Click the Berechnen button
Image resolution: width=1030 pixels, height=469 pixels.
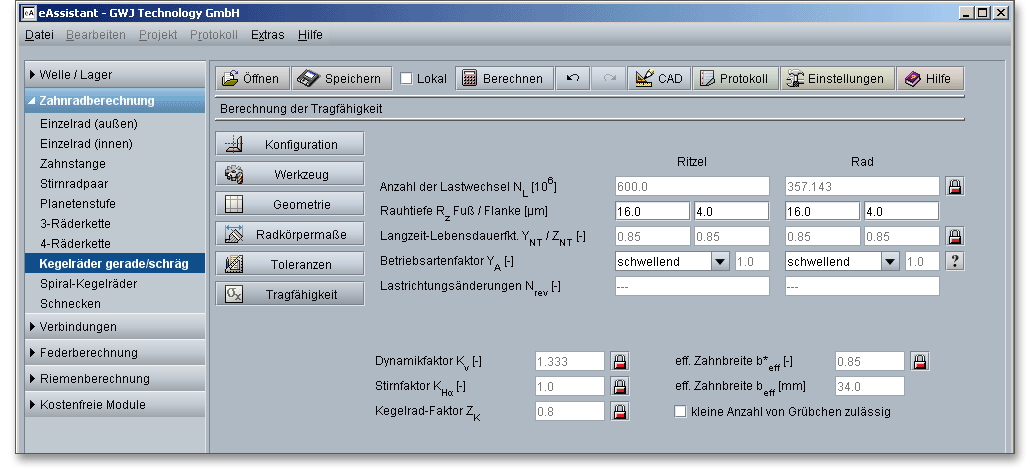coord(503,79)
